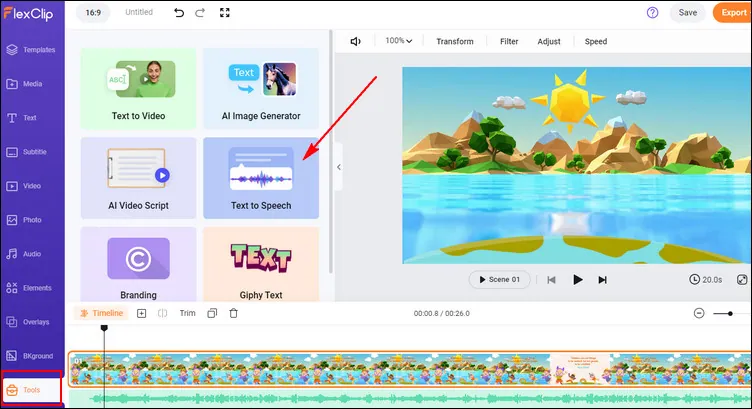Open the Text to Speech tool
Image resolution: width=752 pixels, height=409 pixels.
tap(261, 178)
